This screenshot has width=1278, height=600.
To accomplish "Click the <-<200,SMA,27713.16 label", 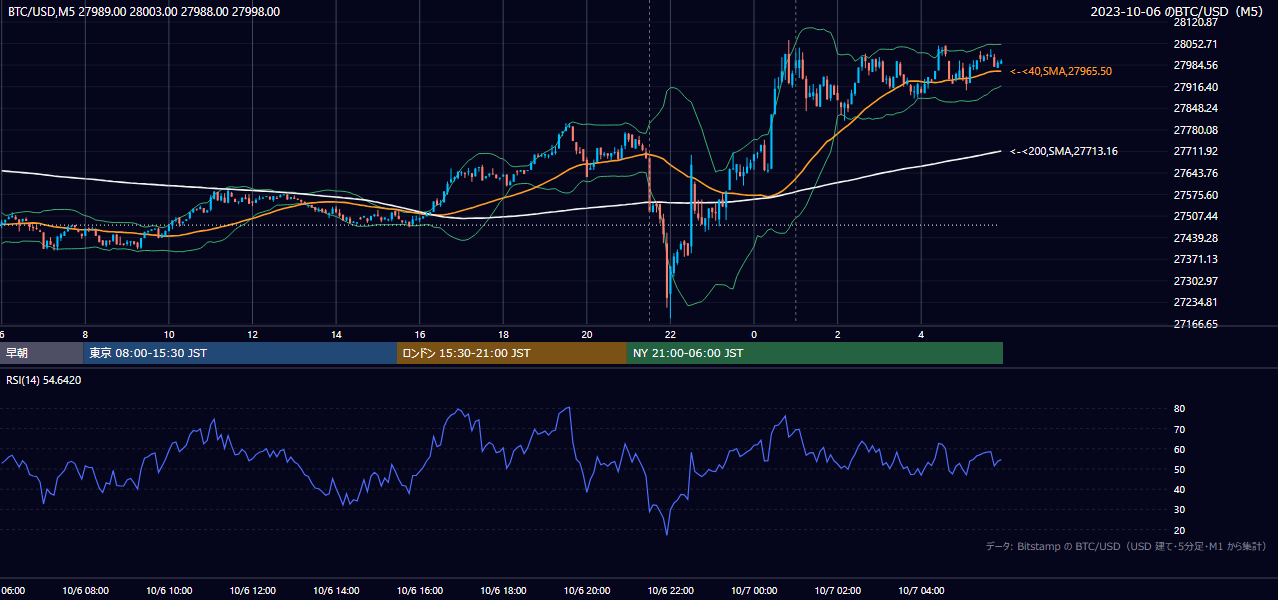I will tap(1064, 151).
